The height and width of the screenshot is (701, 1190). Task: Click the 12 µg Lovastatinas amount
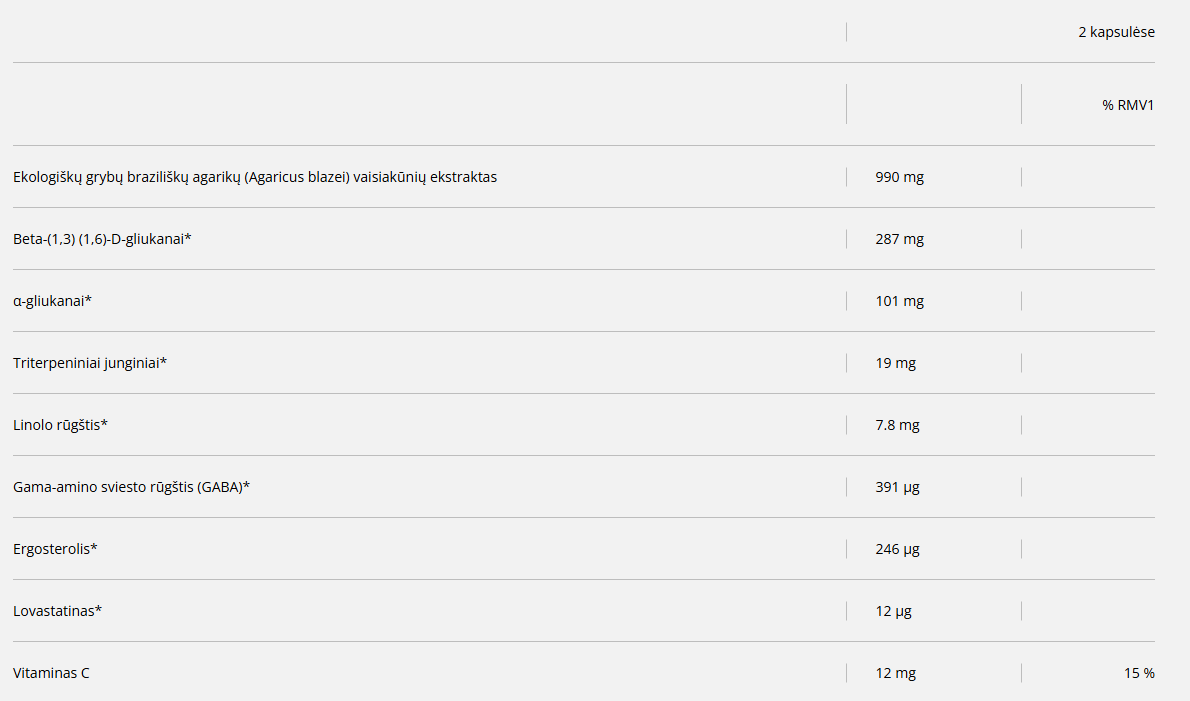(x=893, y=611)
